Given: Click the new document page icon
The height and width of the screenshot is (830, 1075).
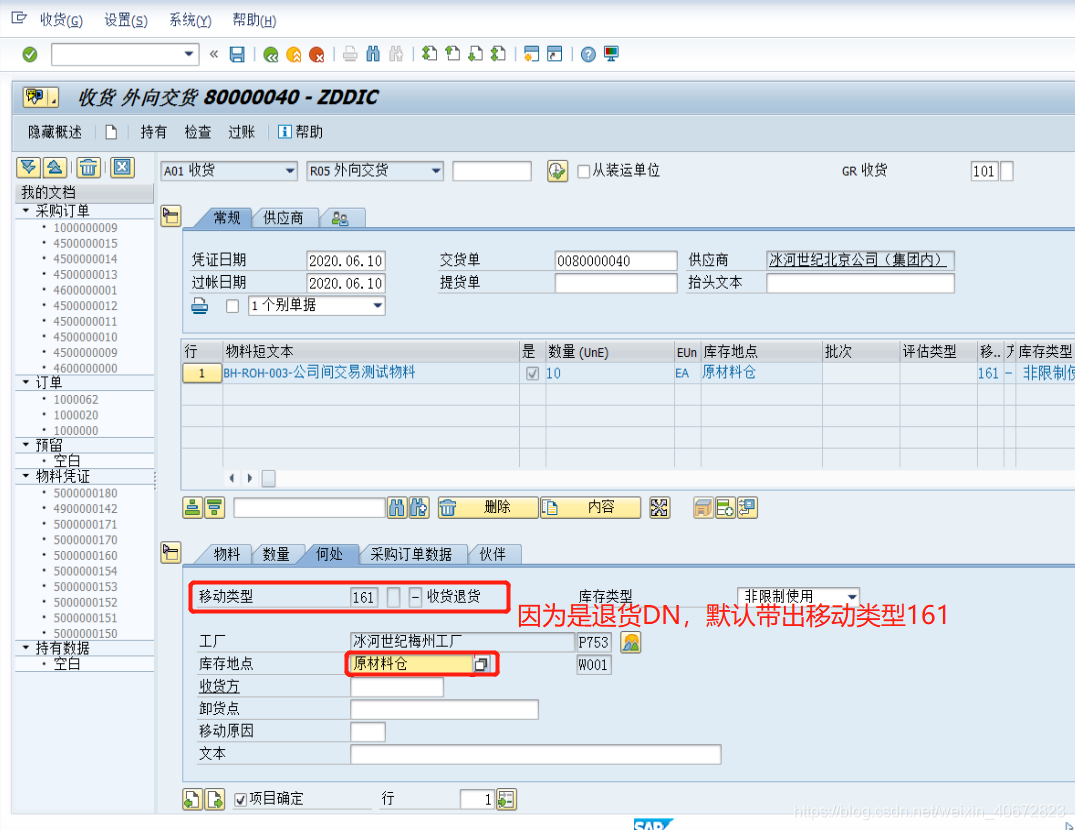Looking at the screenshot, I should point(111,132).
